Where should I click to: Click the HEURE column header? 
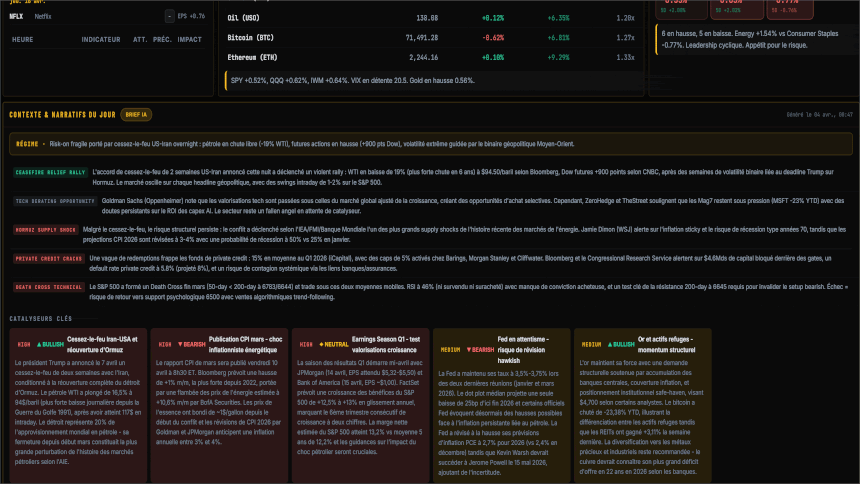22,39
